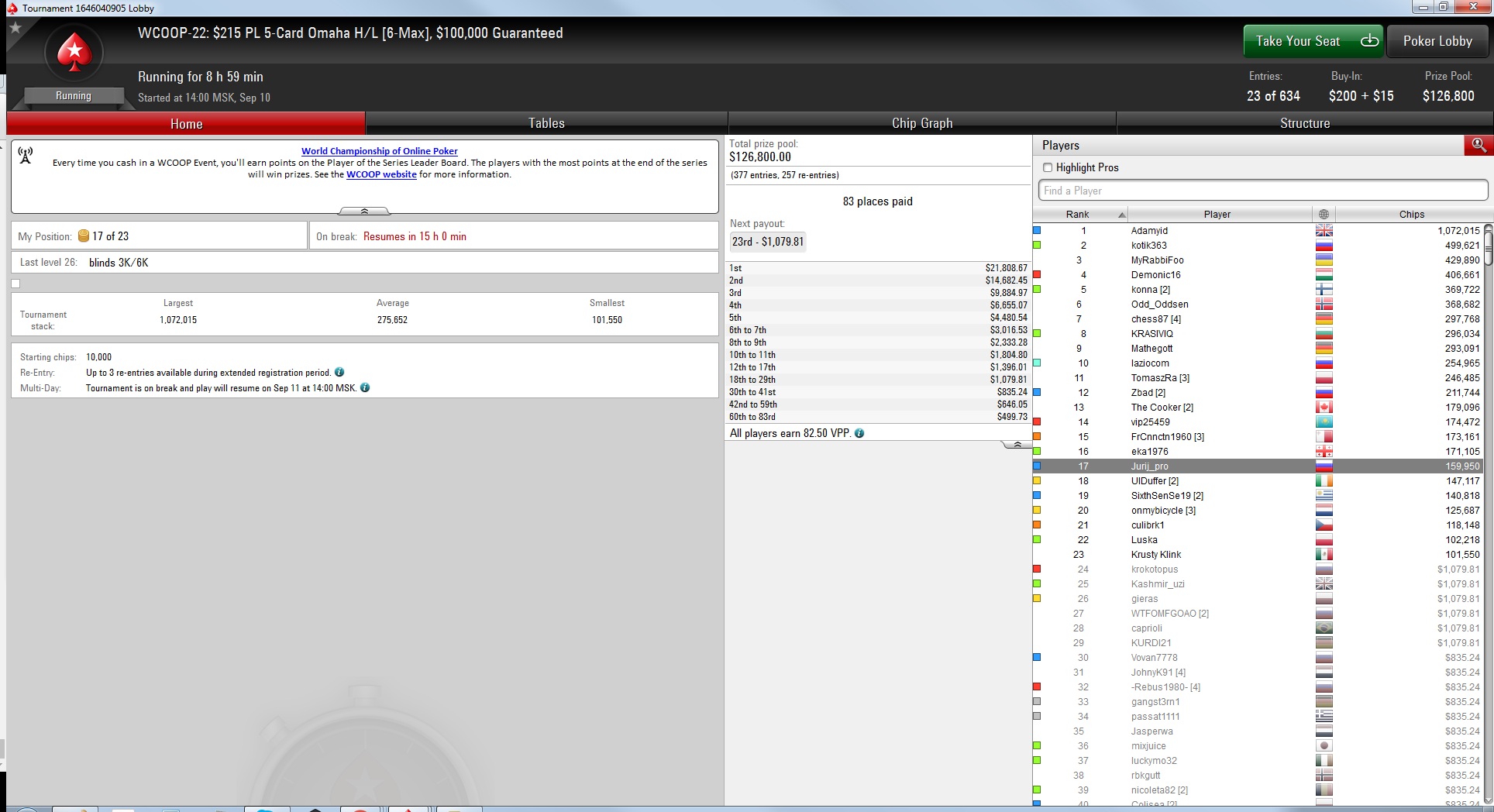Click the PokerStars red spade logo
Image resolution: width=1494 pixels, height=812 pixels.
click(74, 52)
